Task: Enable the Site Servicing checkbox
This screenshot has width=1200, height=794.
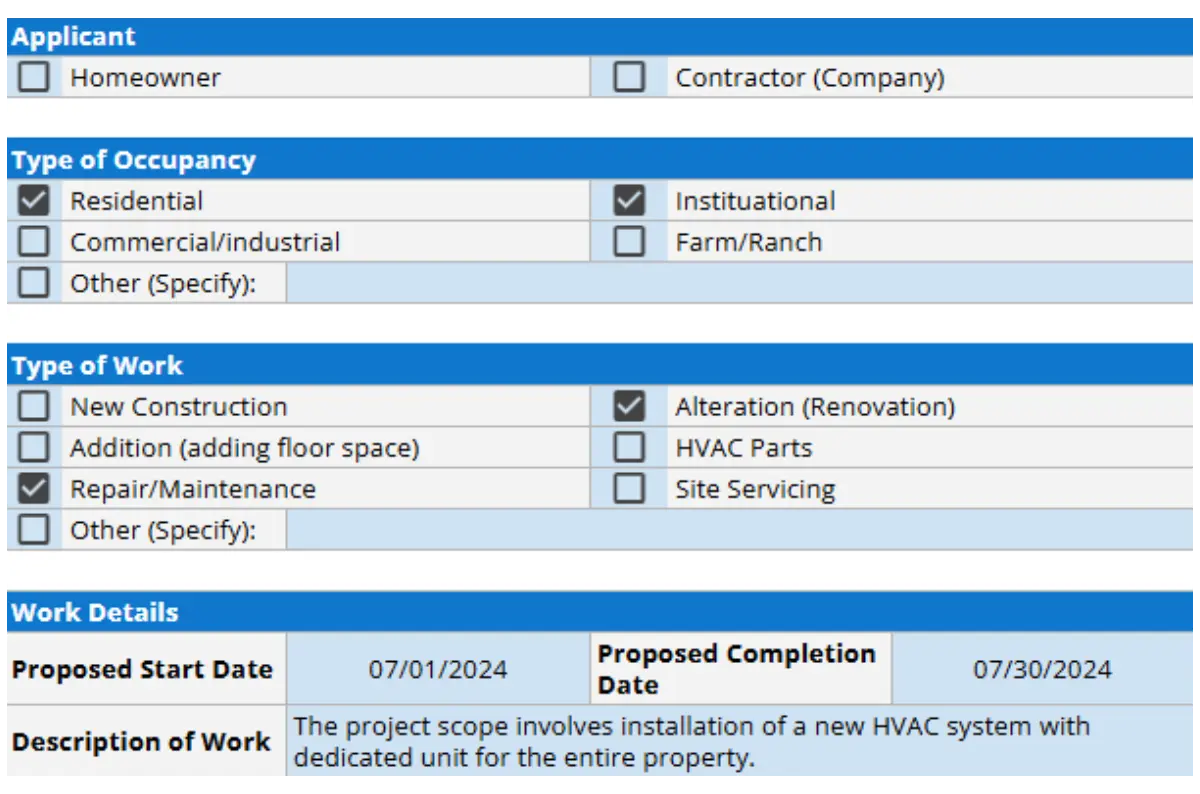Action: 629,489
